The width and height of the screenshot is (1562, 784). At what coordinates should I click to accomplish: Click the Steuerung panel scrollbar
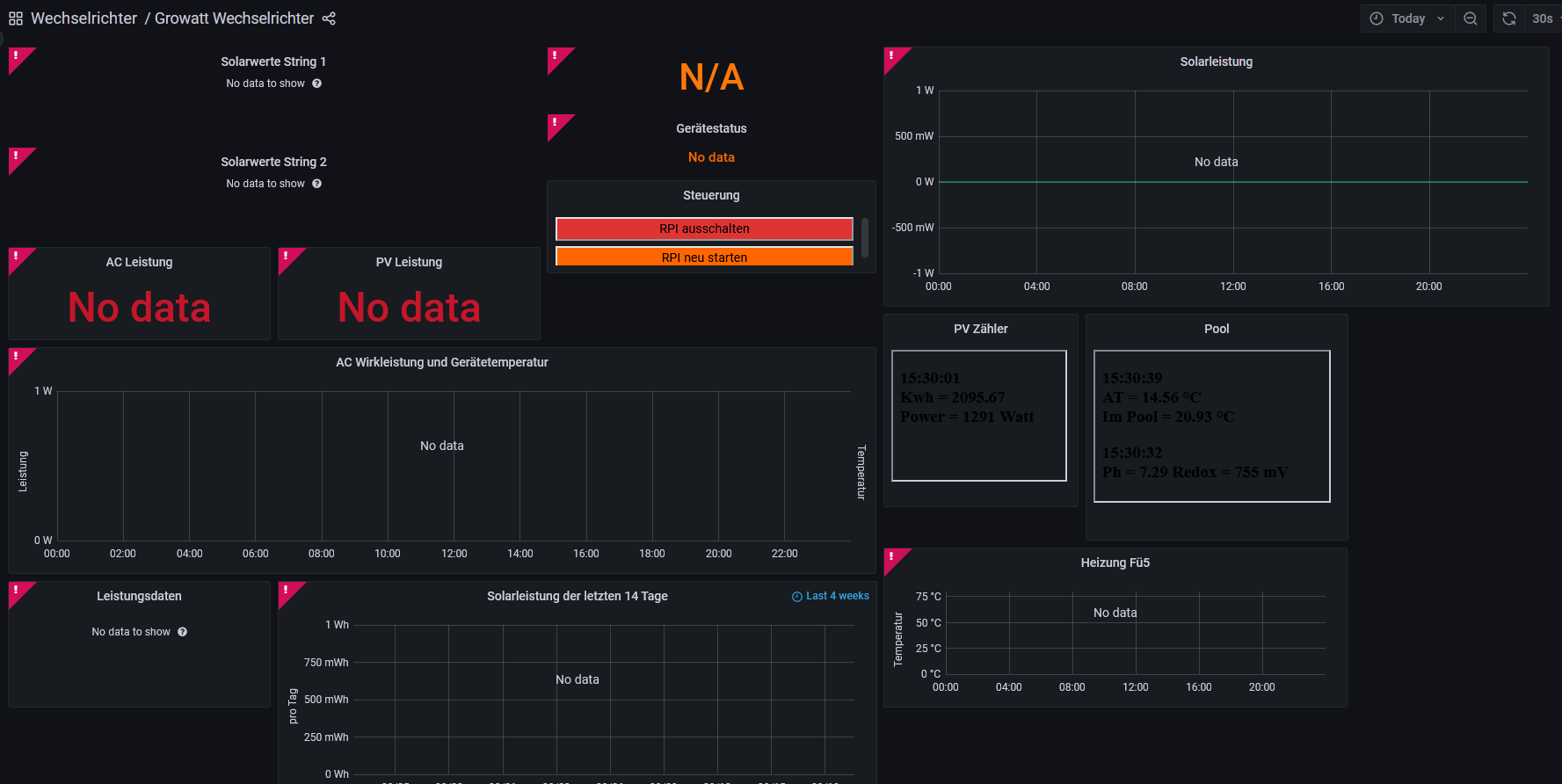point(865,237)
